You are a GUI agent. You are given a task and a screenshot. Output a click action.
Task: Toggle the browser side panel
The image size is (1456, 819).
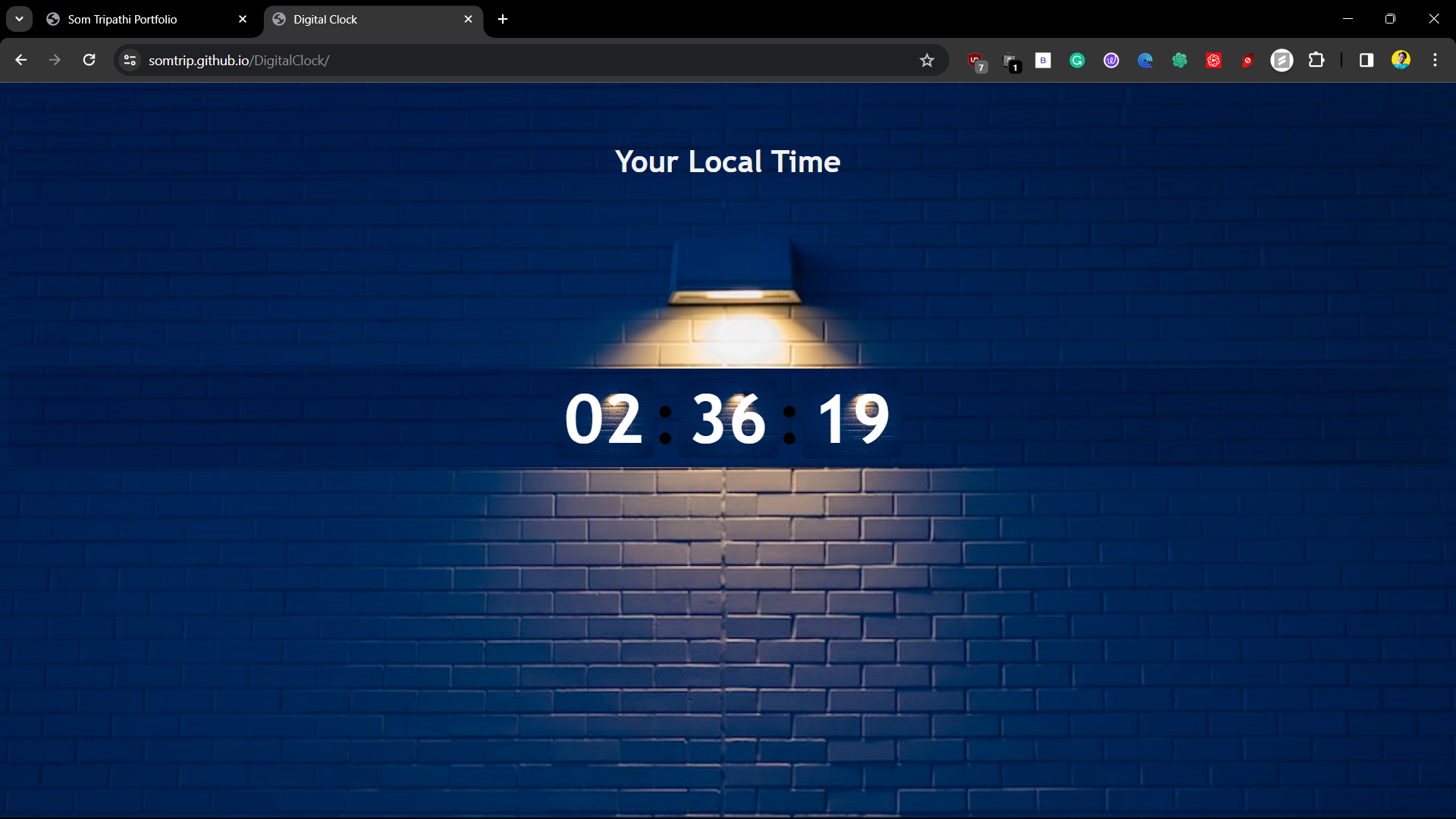coord(1367,60)
